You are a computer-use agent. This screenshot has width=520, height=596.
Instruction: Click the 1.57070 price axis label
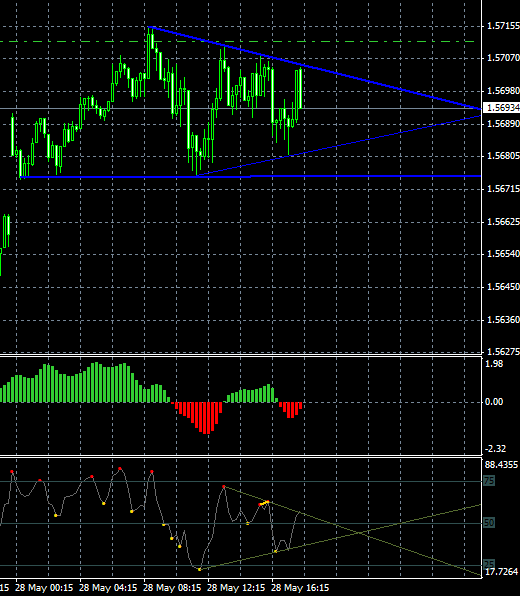point(503,58)
